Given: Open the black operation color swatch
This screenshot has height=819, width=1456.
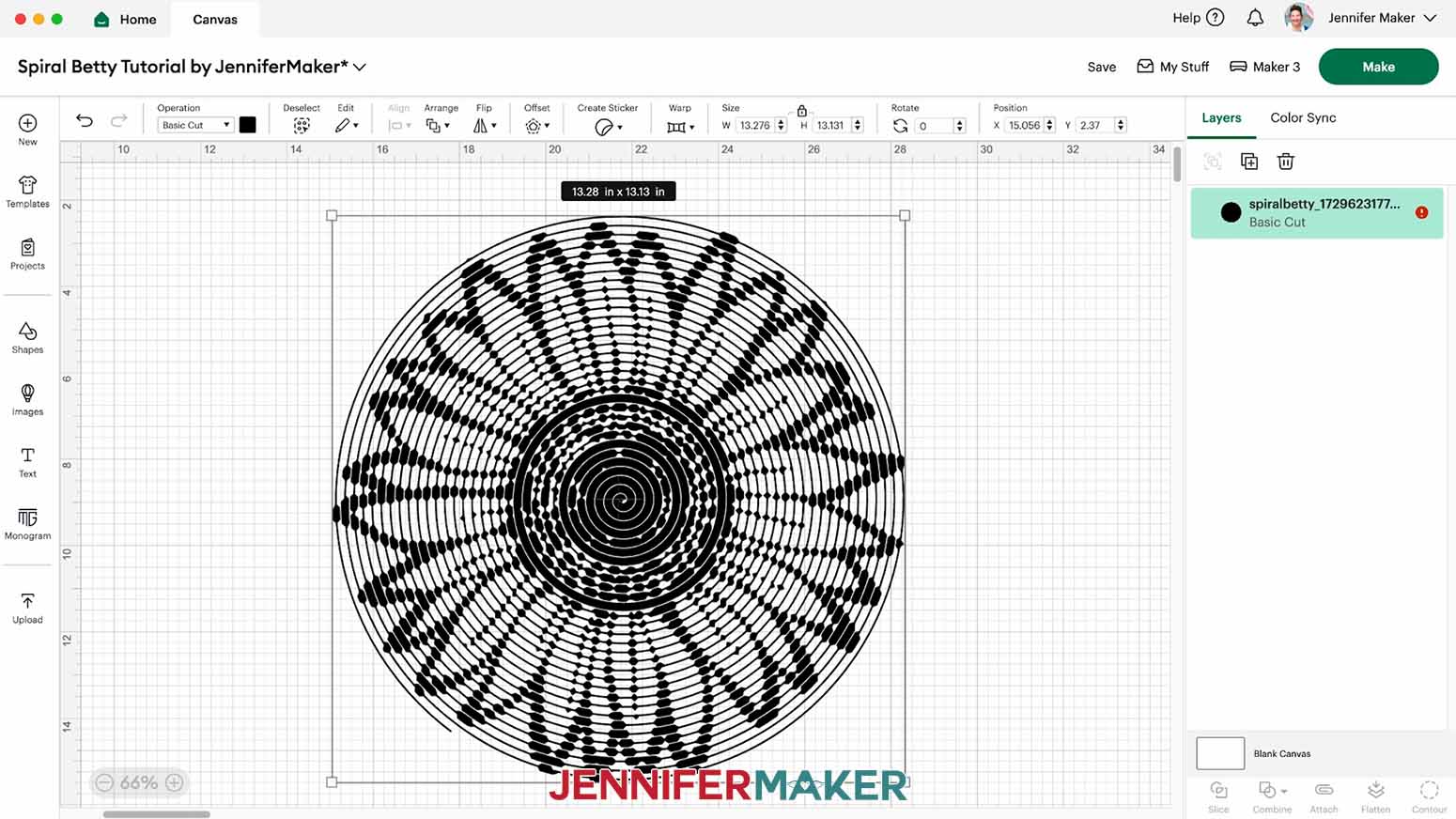Looking at the screenshot, I should (x=248, y=125).
